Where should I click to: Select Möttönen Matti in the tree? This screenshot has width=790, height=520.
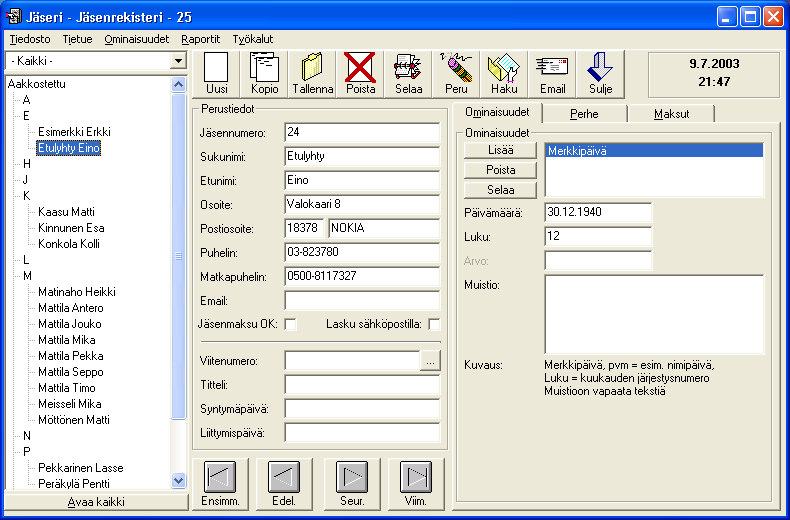click(x=74, y=420)
